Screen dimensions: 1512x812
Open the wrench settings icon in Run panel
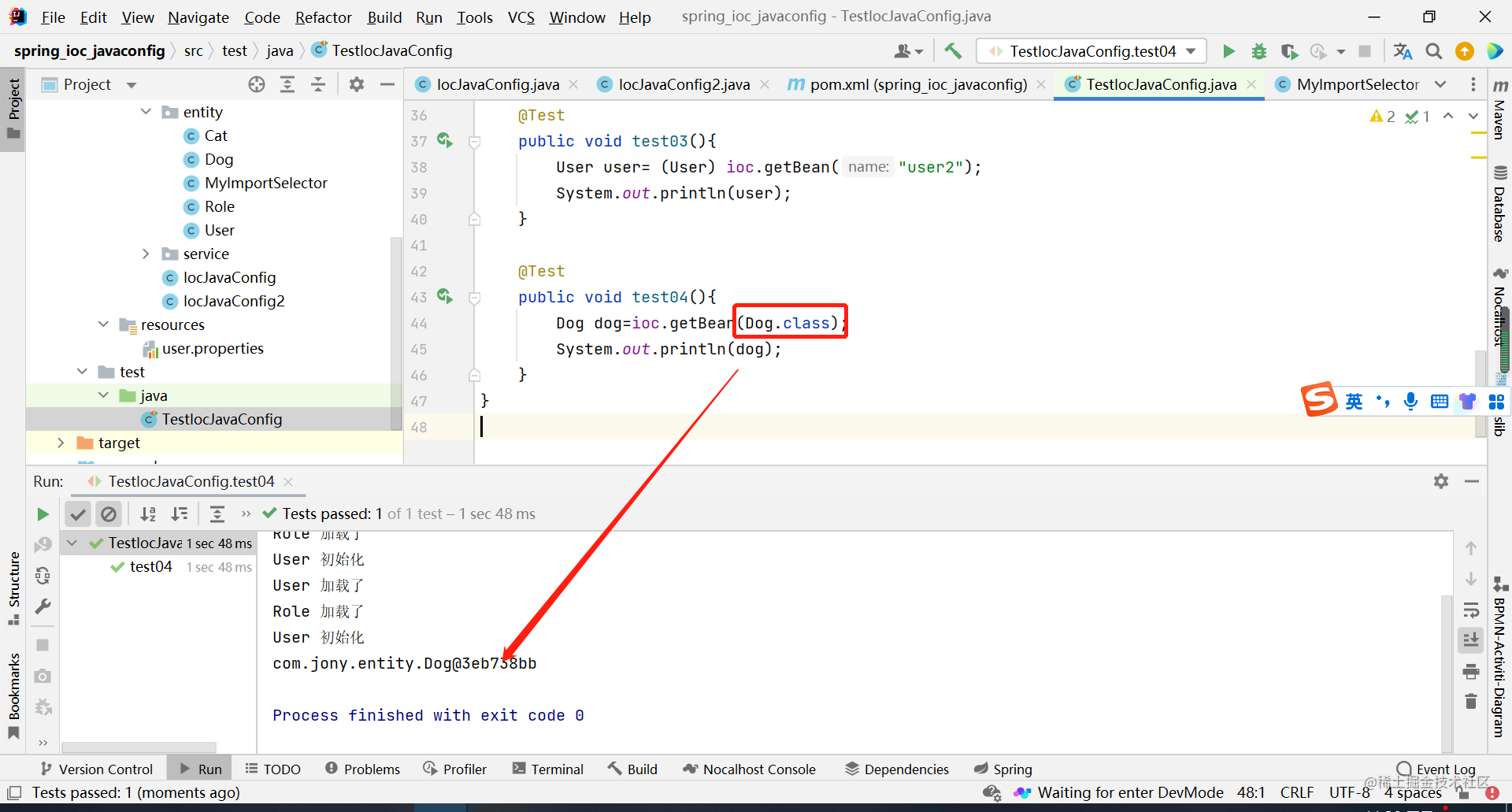[43, 606]
